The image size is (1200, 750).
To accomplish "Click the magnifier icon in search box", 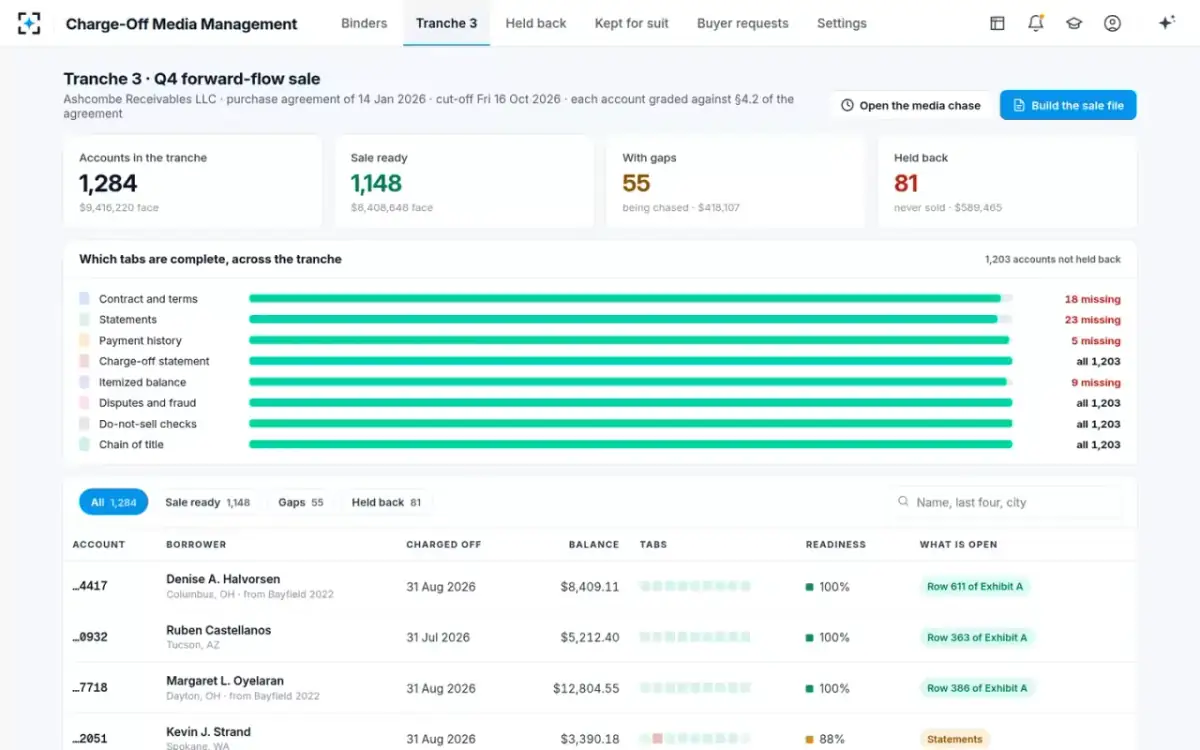I will tap(903, 502).
